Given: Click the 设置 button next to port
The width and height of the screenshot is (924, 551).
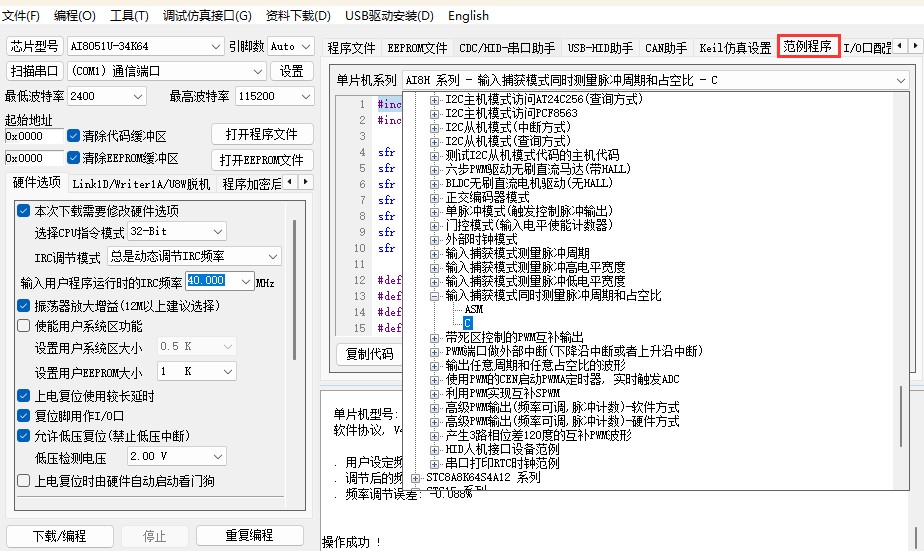Looking at the screenshot, I should (x=291, y=71).
